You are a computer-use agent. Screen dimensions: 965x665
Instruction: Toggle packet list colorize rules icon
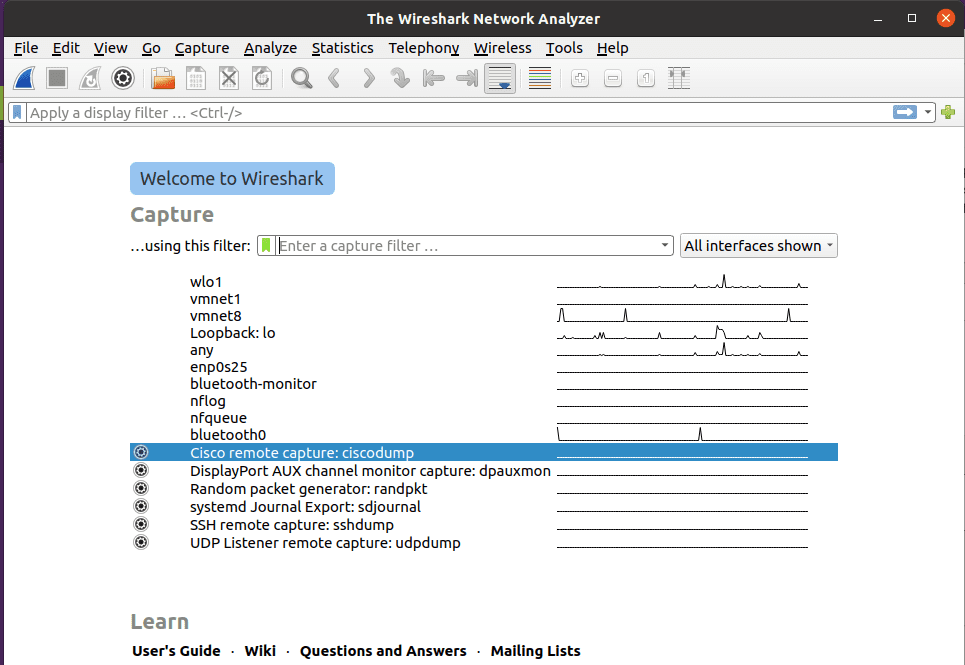[x=540, y=79]
